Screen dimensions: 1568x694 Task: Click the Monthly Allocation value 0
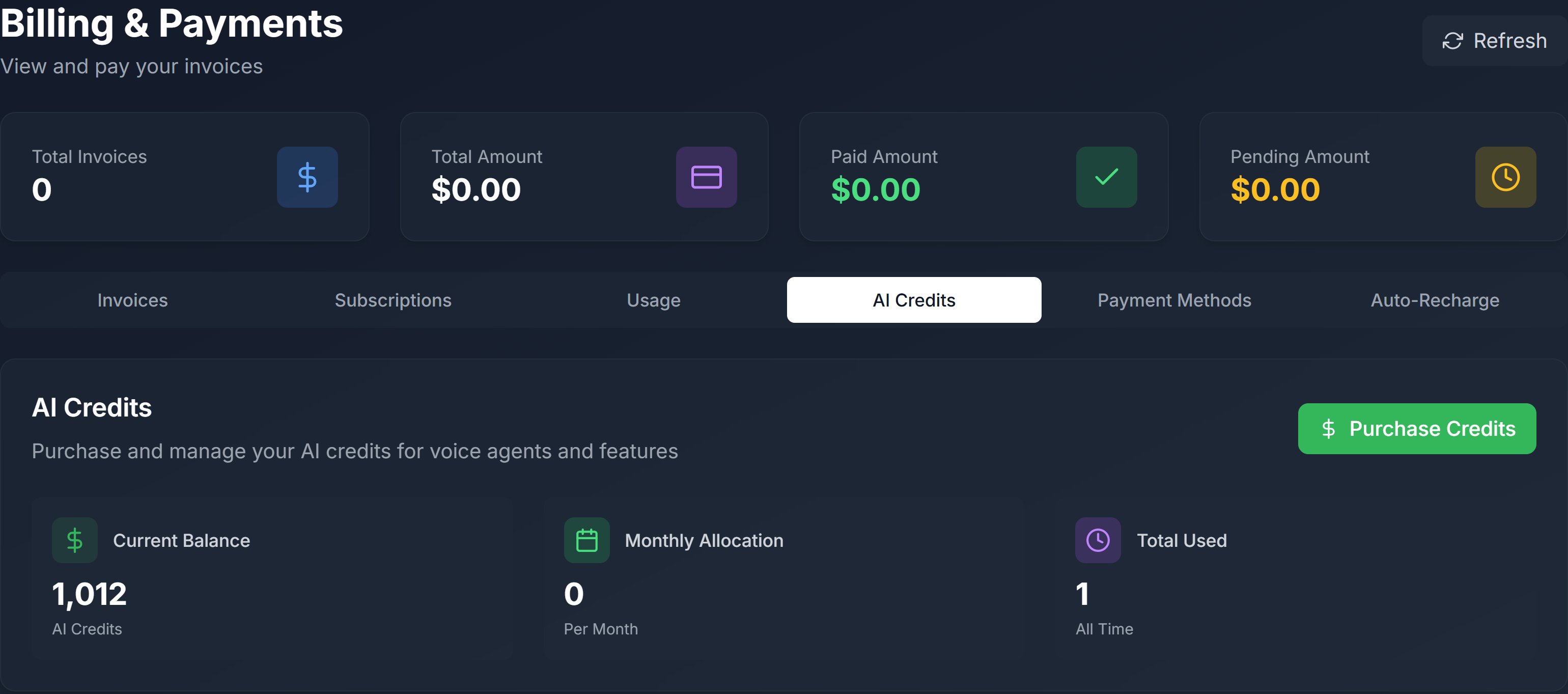pos(573,594)
